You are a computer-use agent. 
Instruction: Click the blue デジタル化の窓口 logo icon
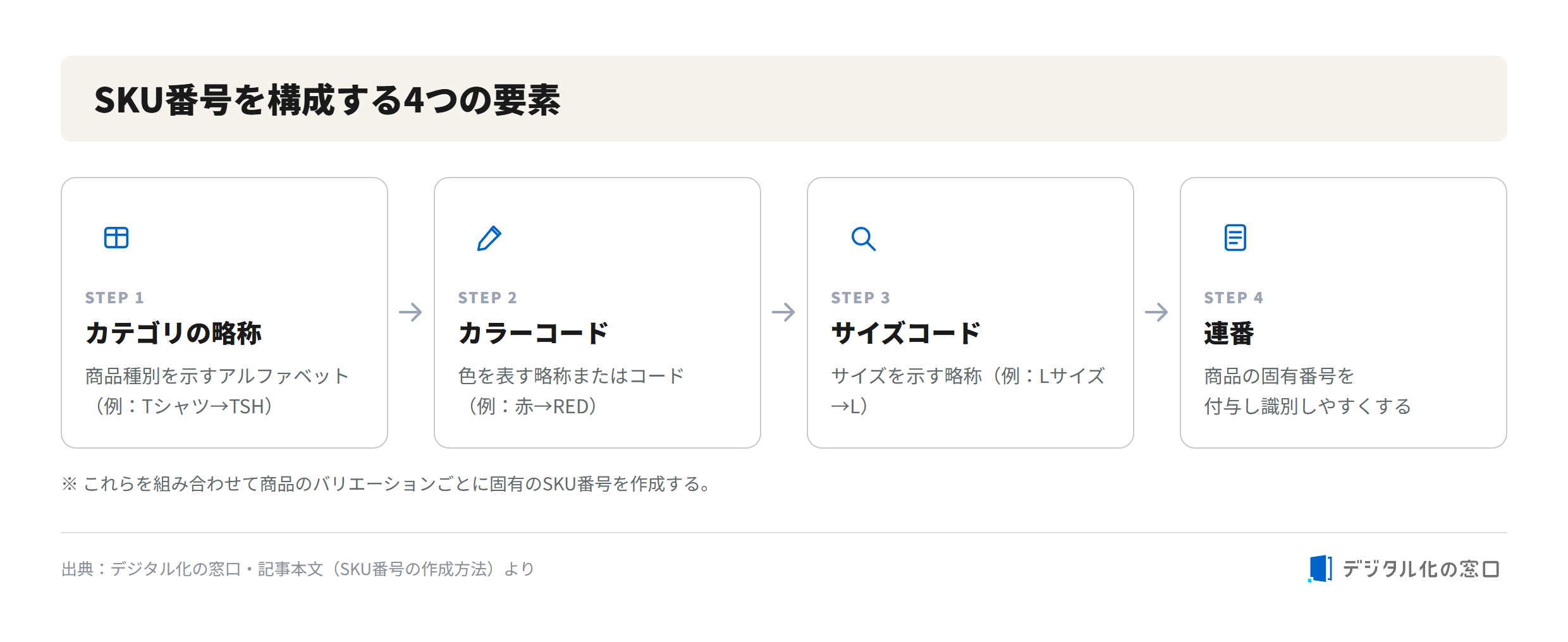coord(1320,569)
